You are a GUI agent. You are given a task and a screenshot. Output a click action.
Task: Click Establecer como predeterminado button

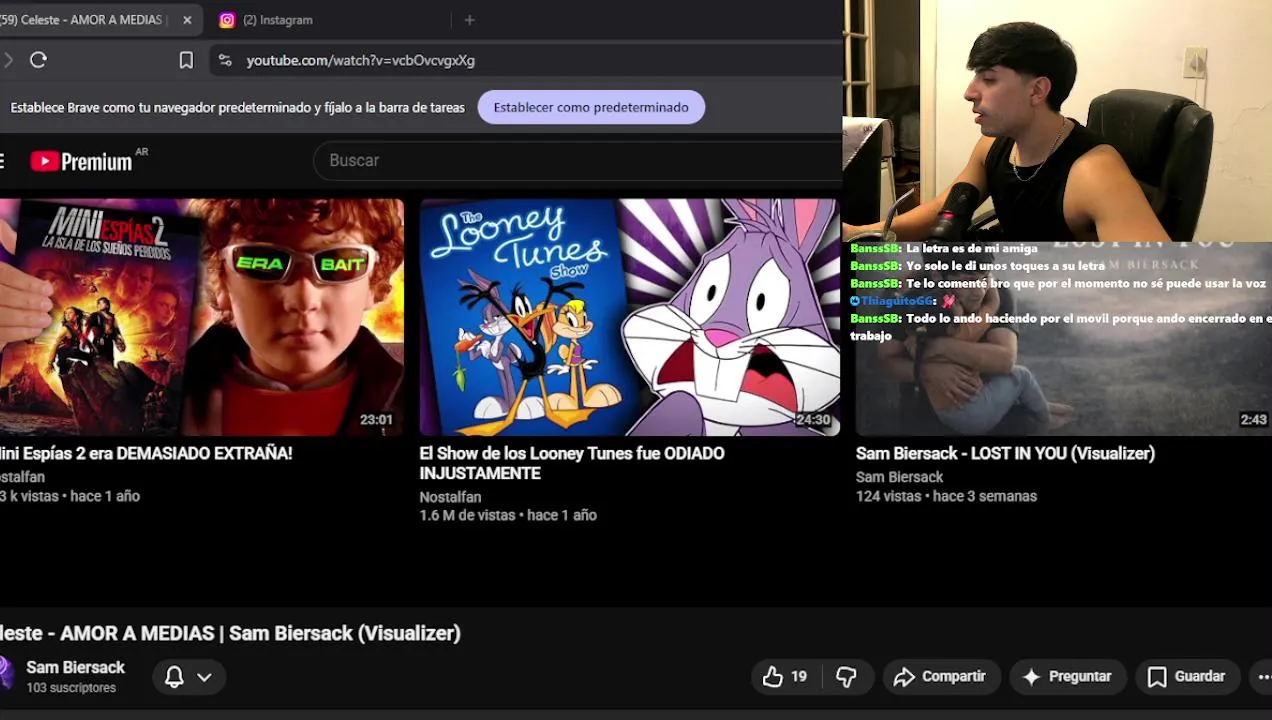(591, 107)
